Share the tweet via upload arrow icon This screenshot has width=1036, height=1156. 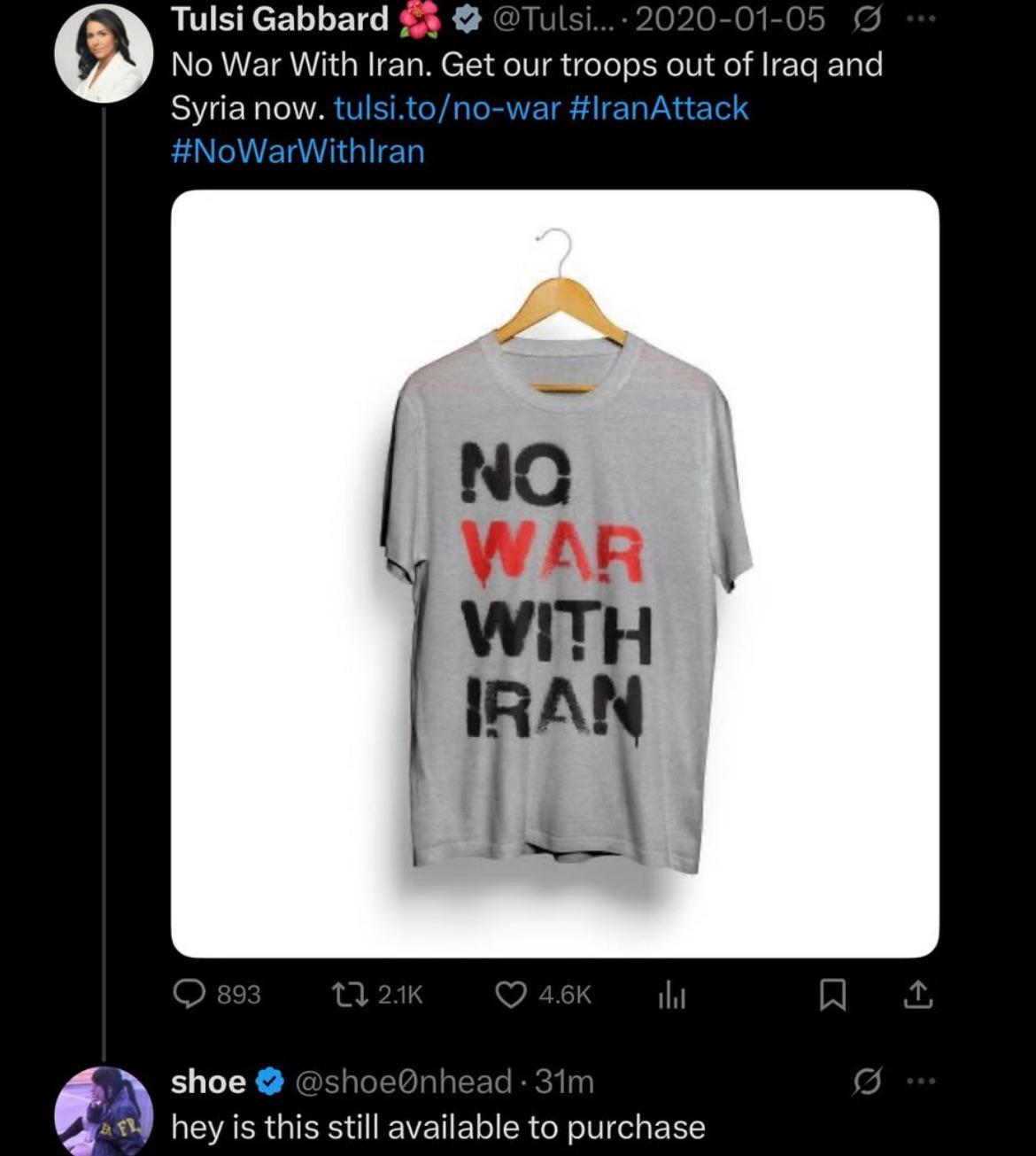tap(917, 996)
